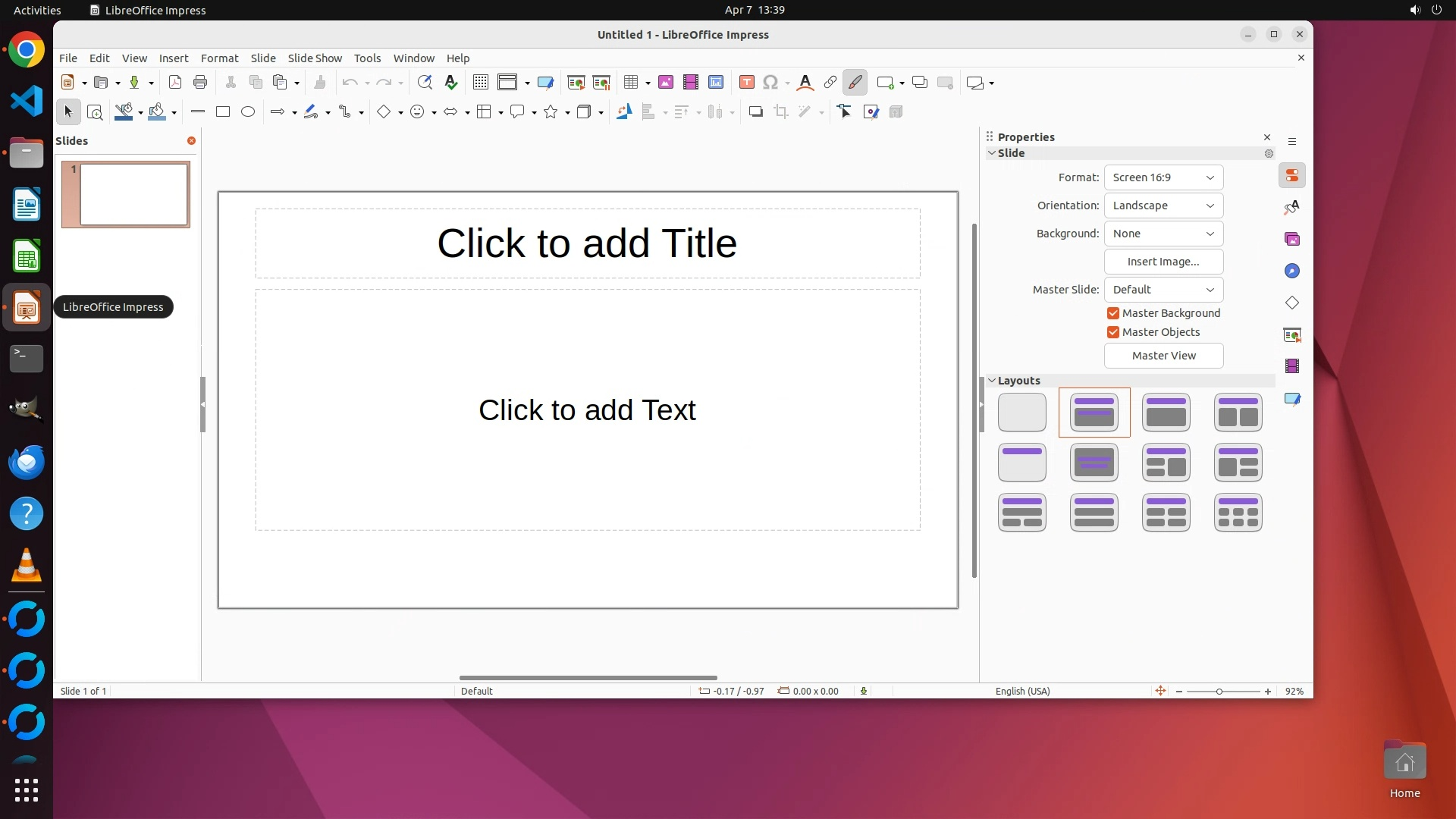This screenshot has width=1456, height=819.
Task: Open the Navigator sidebar icon
Action: click(x=1292, y=271)
